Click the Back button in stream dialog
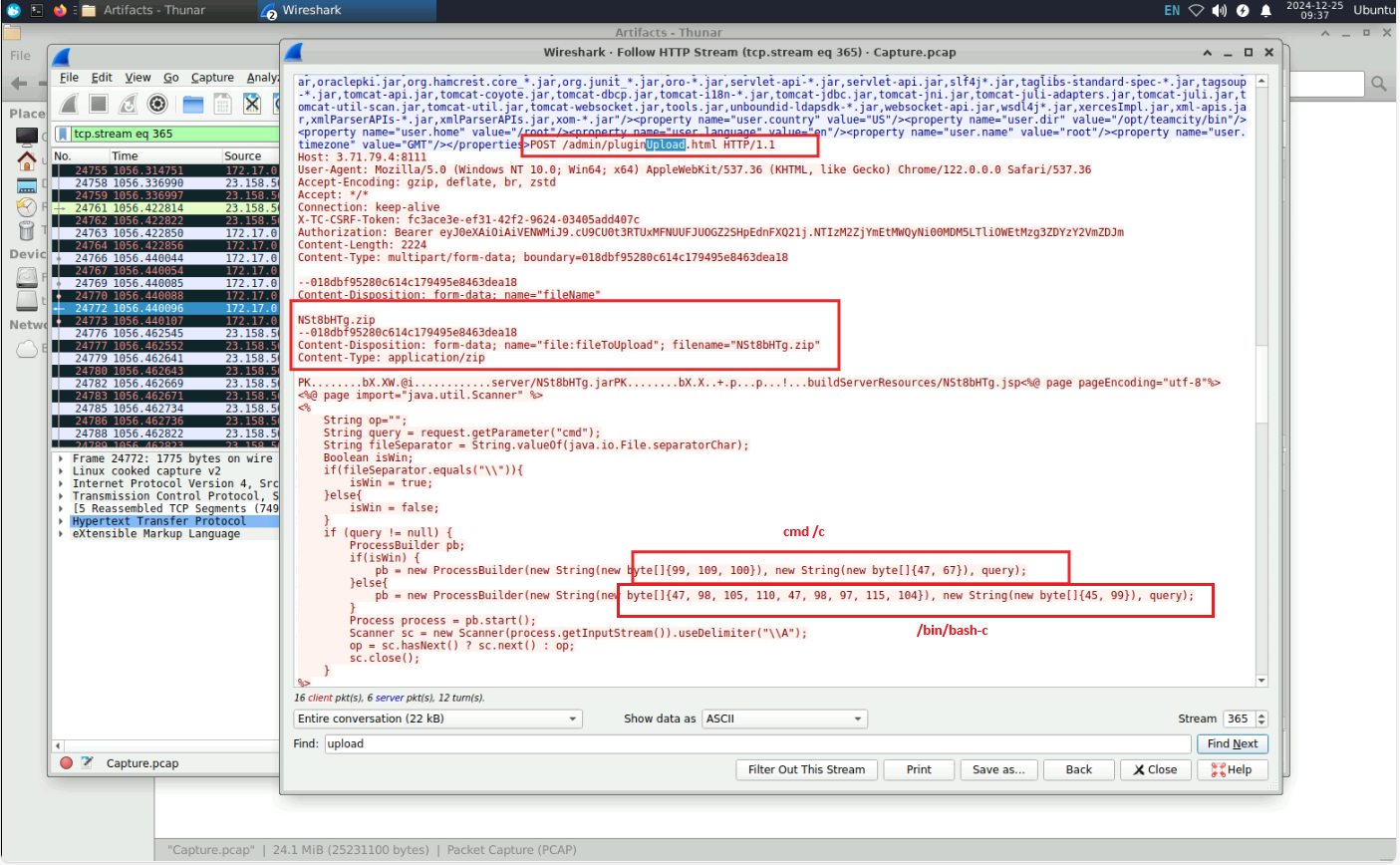 pos(1079,769)
